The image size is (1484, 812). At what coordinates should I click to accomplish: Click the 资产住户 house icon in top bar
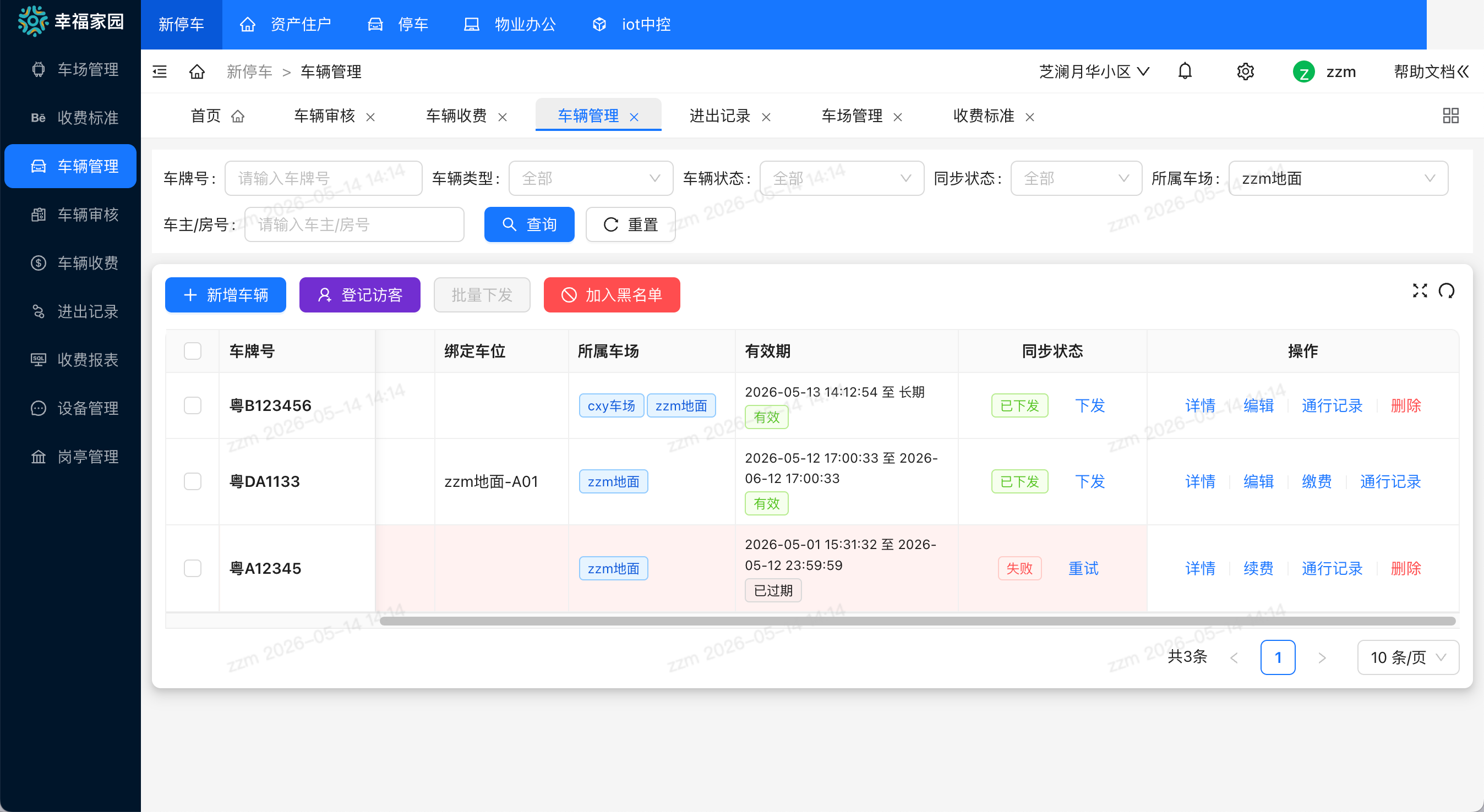click(248, 24)
